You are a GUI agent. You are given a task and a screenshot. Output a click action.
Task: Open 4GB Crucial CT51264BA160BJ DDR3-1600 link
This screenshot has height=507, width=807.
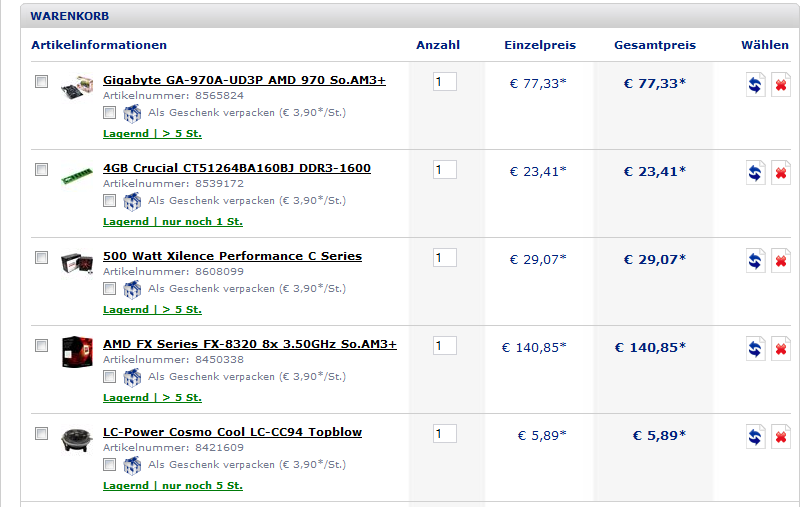pos(237,168)
